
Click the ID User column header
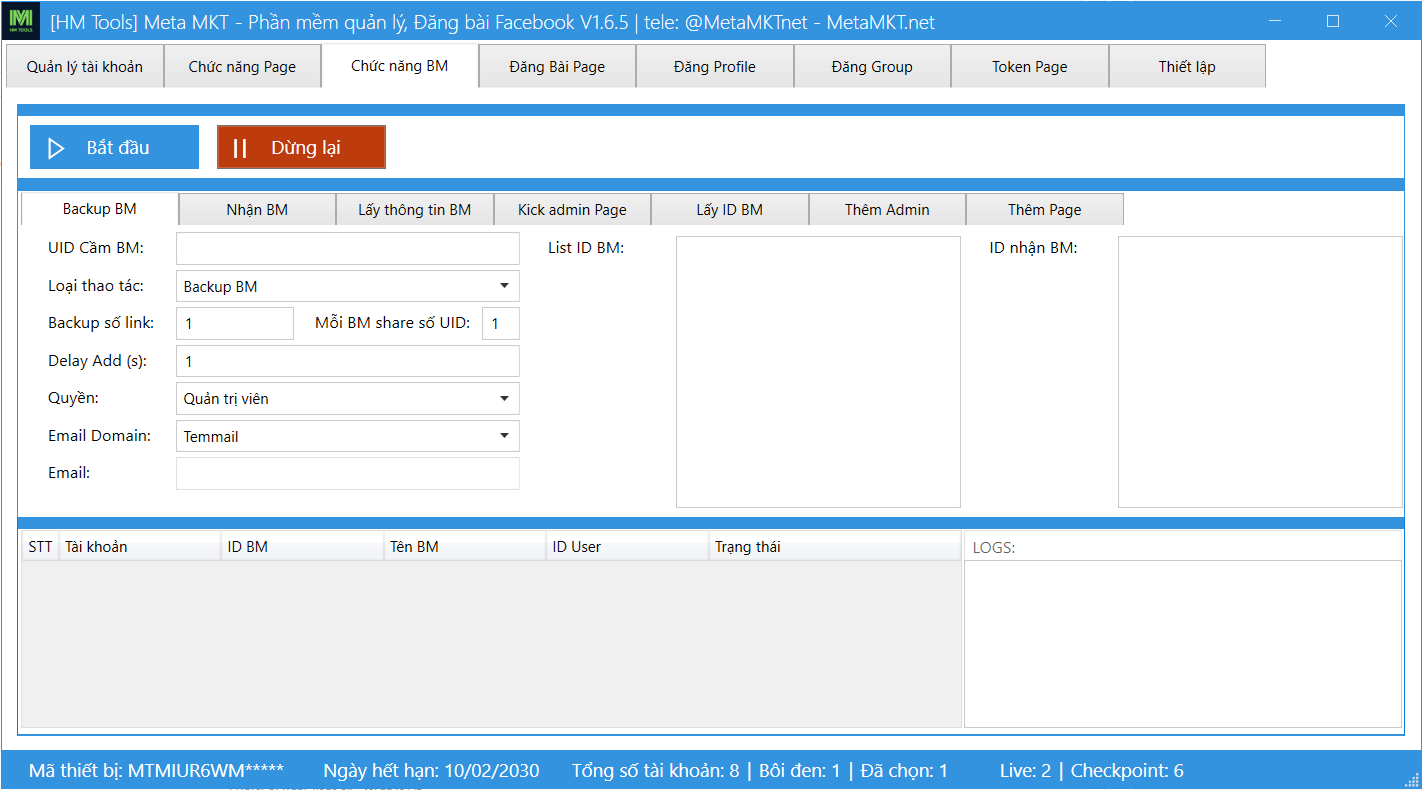click(x=628, y=547)
